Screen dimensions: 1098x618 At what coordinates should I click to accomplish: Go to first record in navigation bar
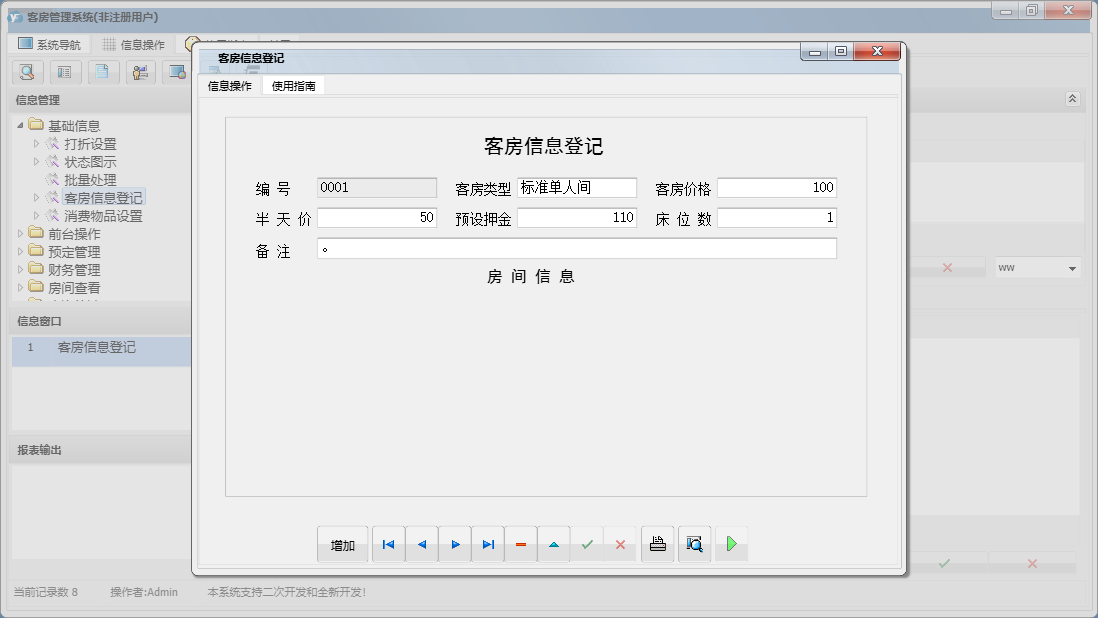click(x=389, y=545)
